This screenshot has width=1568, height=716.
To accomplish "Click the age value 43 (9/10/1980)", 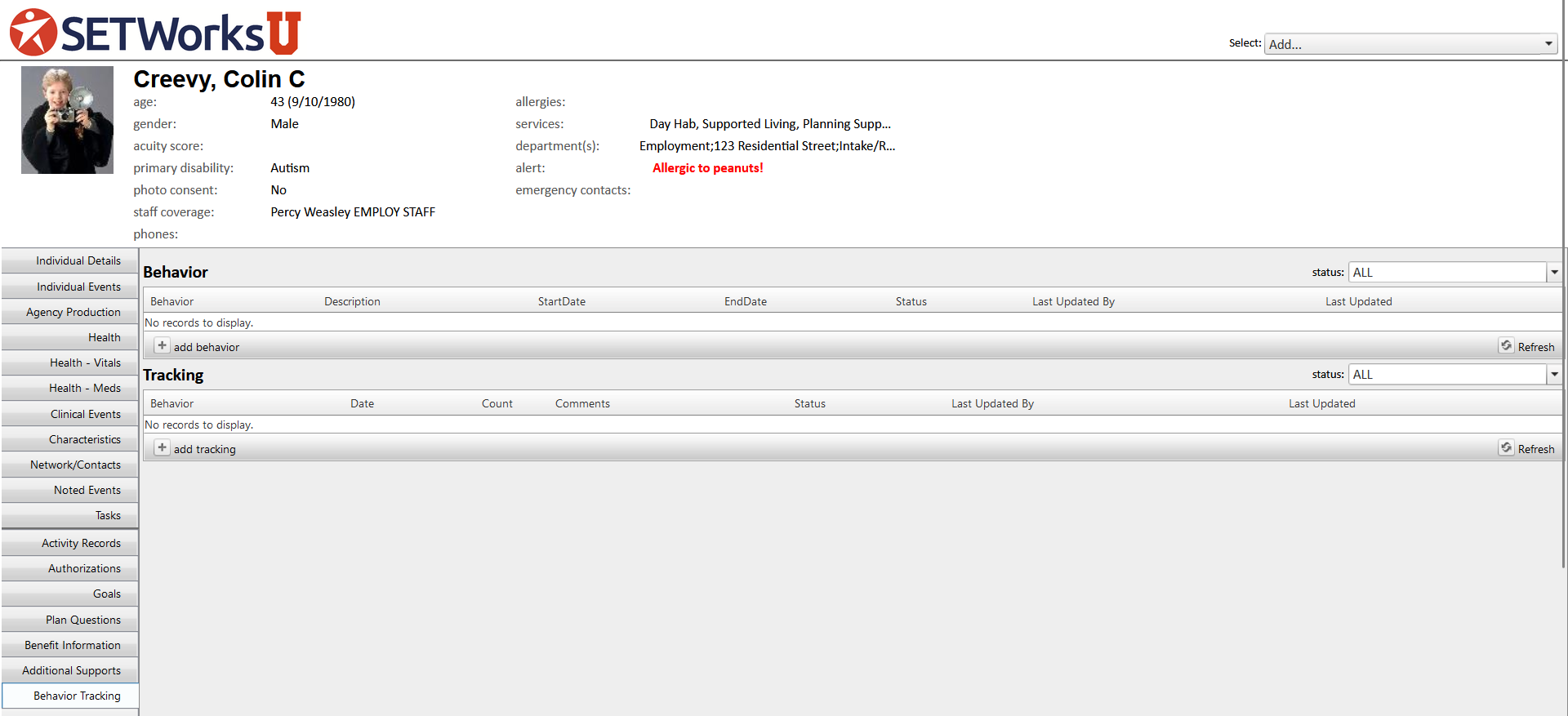I will [313, 101].
